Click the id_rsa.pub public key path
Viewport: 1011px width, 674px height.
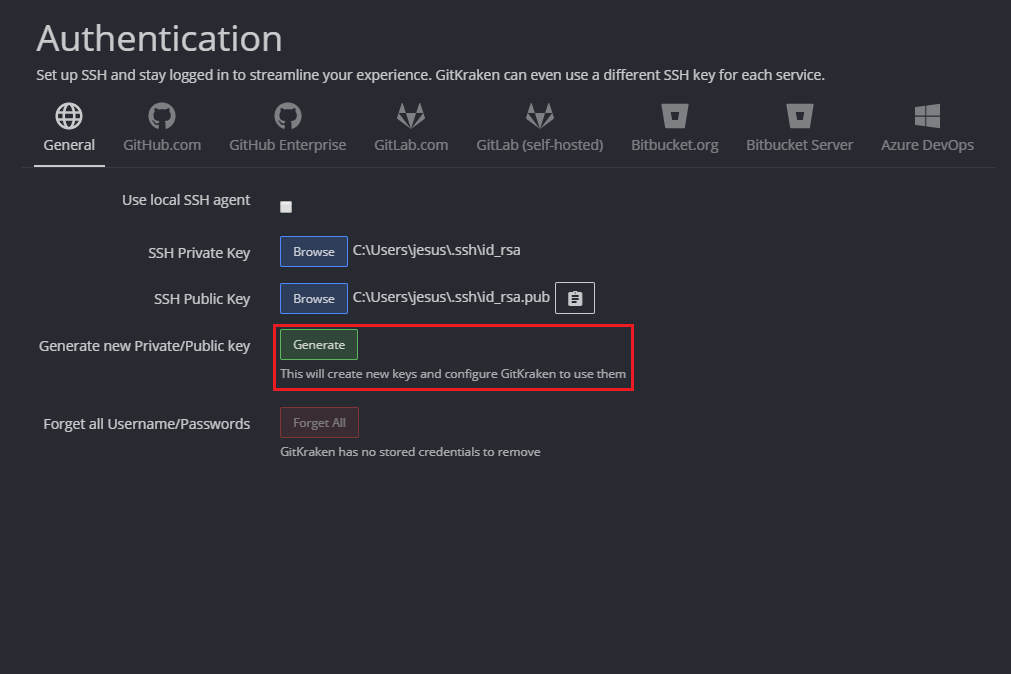coord(451,297)
